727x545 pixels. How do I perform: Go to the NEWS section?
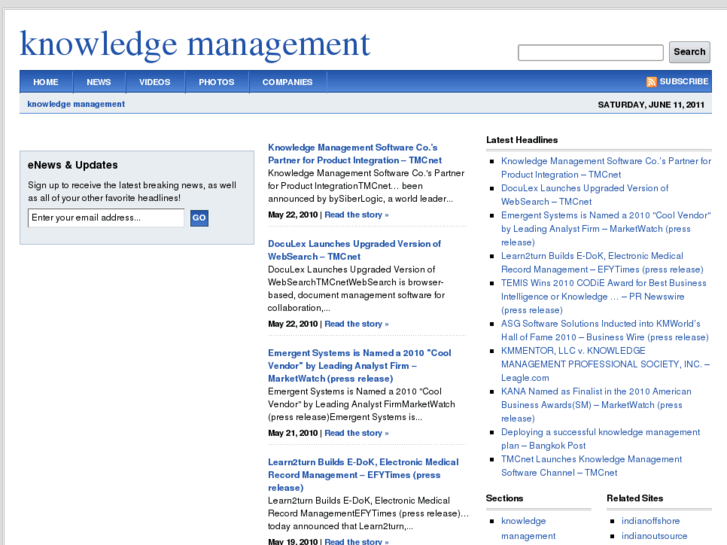(98, 82)
